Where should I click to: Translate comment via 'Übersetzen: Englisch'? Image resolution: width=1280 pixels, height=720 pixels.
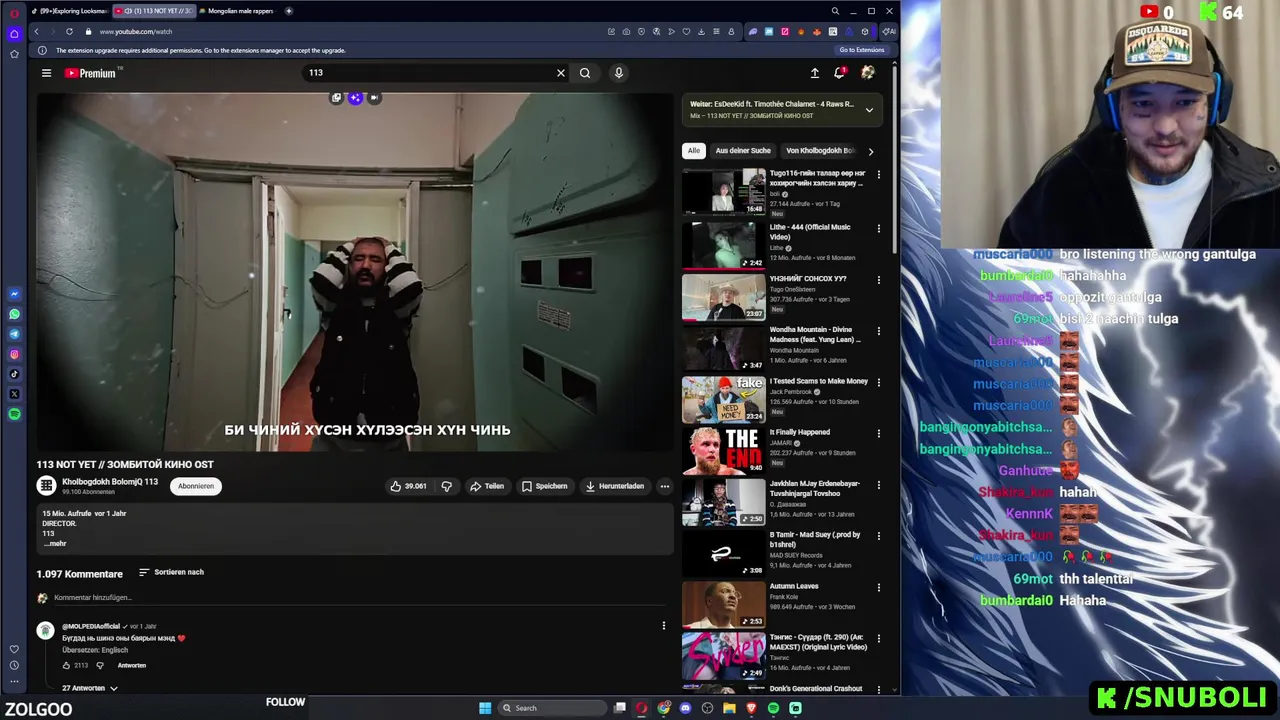(x=95, y=650)
